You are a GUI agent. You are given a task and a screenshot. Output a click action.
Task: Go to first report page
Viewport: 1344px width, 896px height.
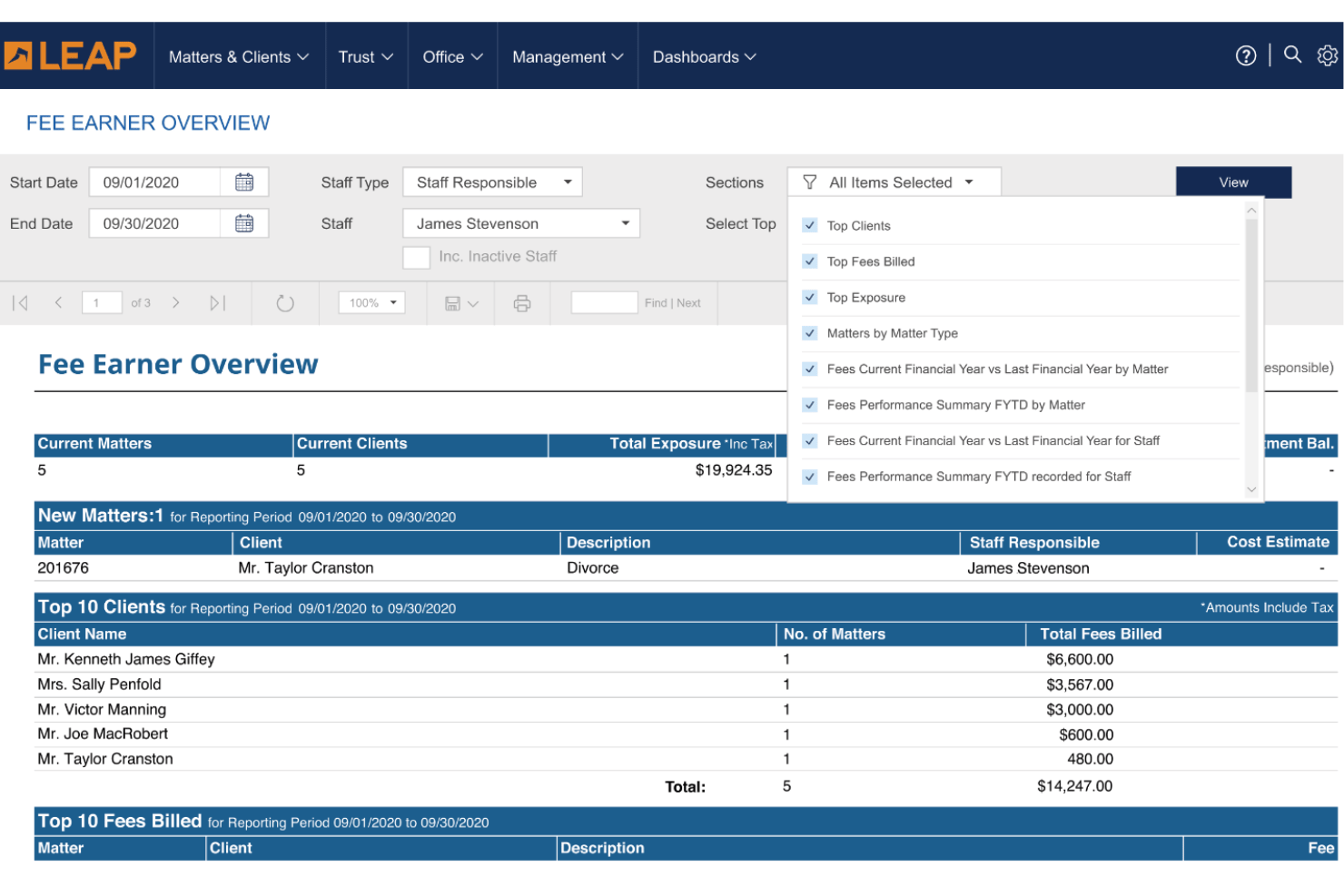tap(20, 303)
